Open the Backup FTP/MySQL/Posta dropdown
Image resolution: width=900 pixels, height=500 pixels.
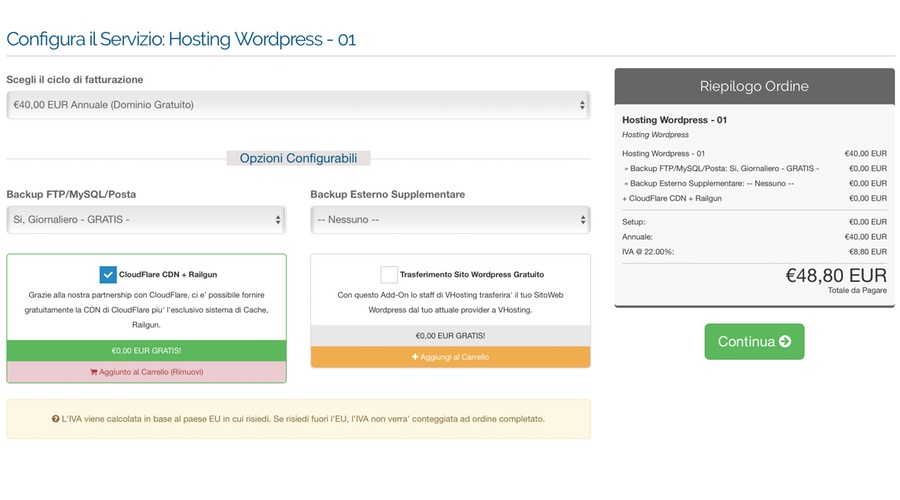pos(146,220)
